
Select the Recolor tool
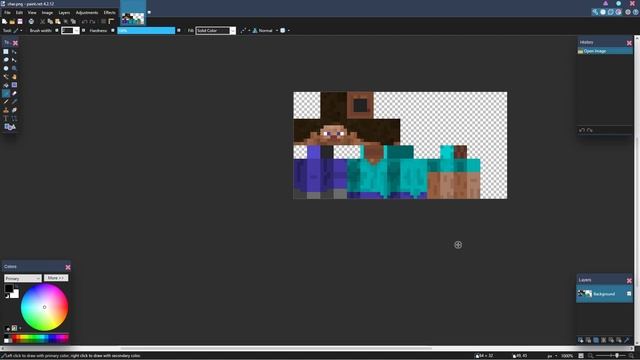(x=14, y=110)
